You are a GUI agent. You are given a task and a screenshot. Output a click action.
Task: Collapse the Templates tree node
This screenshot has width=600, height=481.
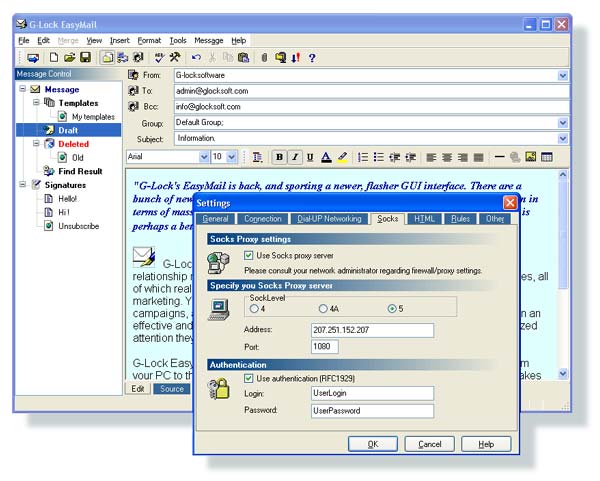coord(36,103)
